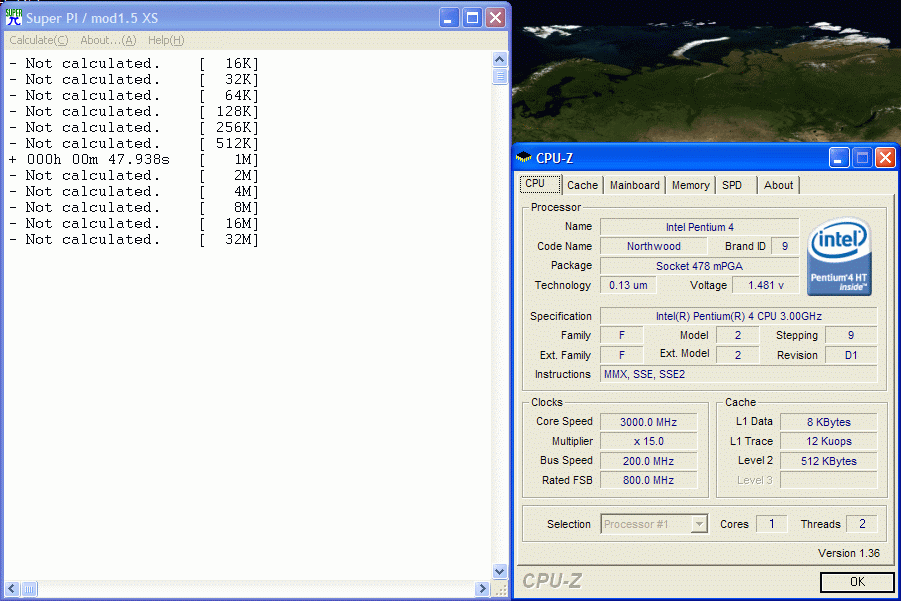Click the Revision value 'D1'

[x=851, y=355]
